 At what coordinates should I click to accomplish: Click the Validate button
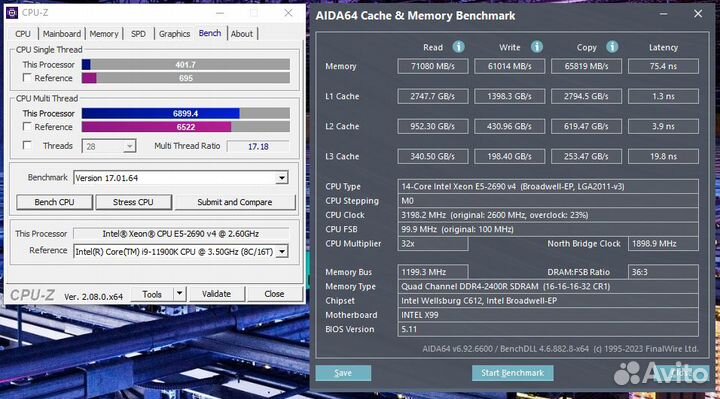(216, 294)
